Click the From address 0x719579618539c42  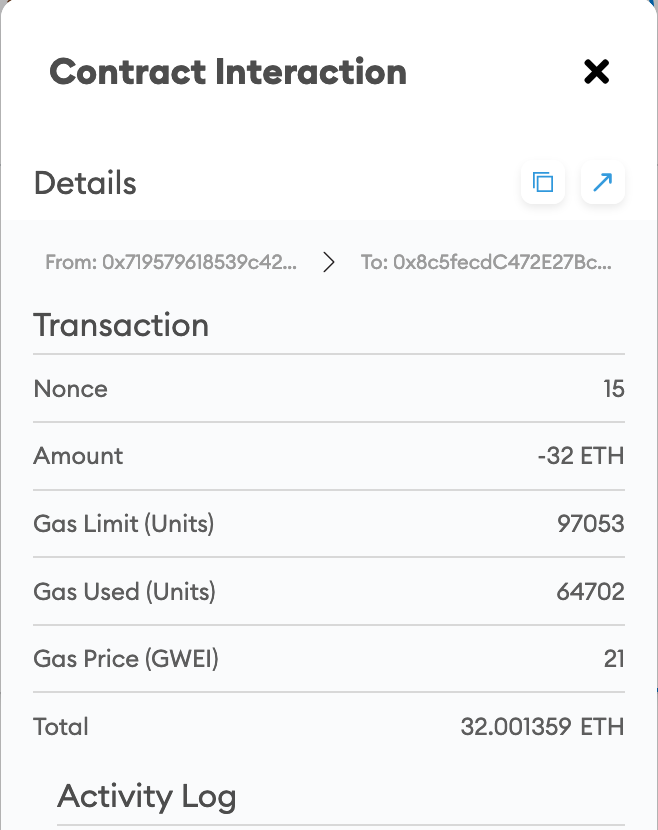tap(171, 262)
